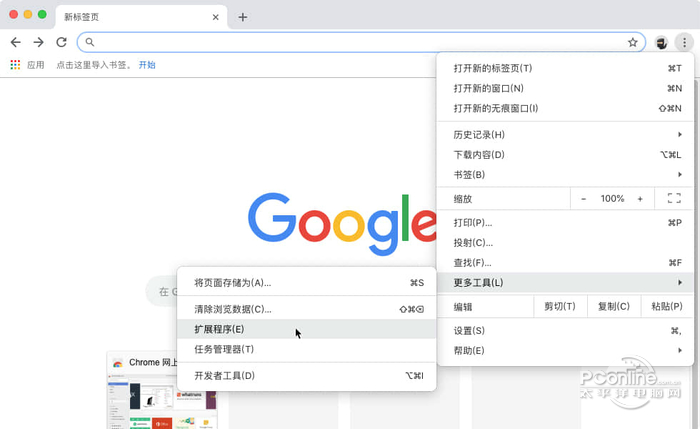Image resolution: width=700 pixels, height=429 pixels.
Task: Click the browser forward arrow
Action: (38, 42)
